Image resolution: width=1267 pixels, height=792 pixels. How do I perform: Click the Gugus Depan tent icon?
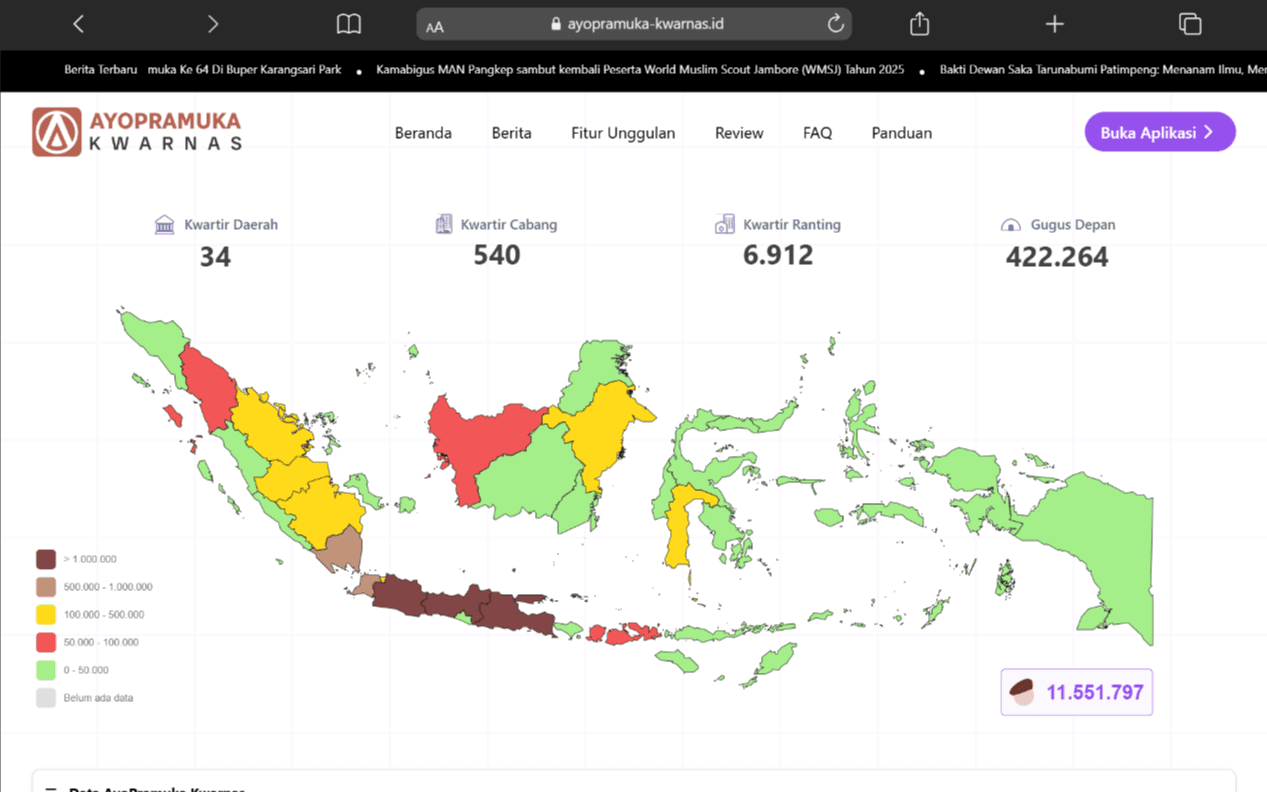(x=1010, y=224)
